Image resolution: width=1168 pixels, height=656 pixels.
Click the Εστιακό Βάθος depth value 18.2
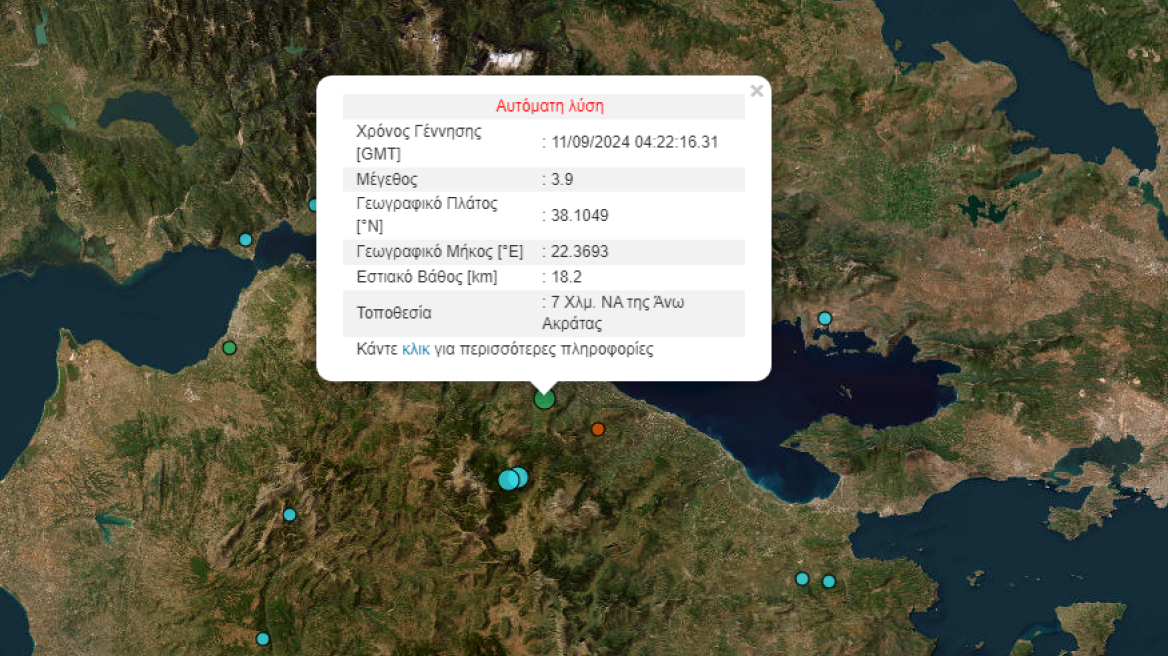(x=563, y=276)
